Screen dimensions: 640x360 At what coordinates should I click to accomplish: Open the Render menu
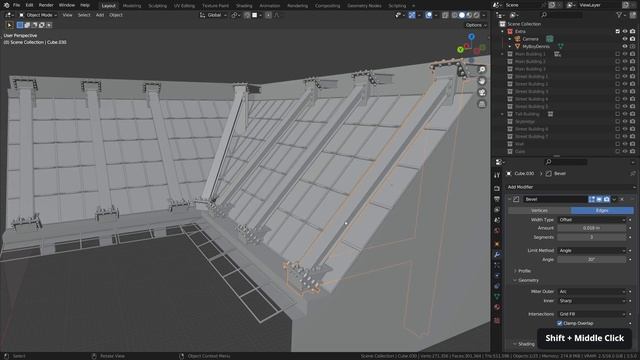click(46, 5)
